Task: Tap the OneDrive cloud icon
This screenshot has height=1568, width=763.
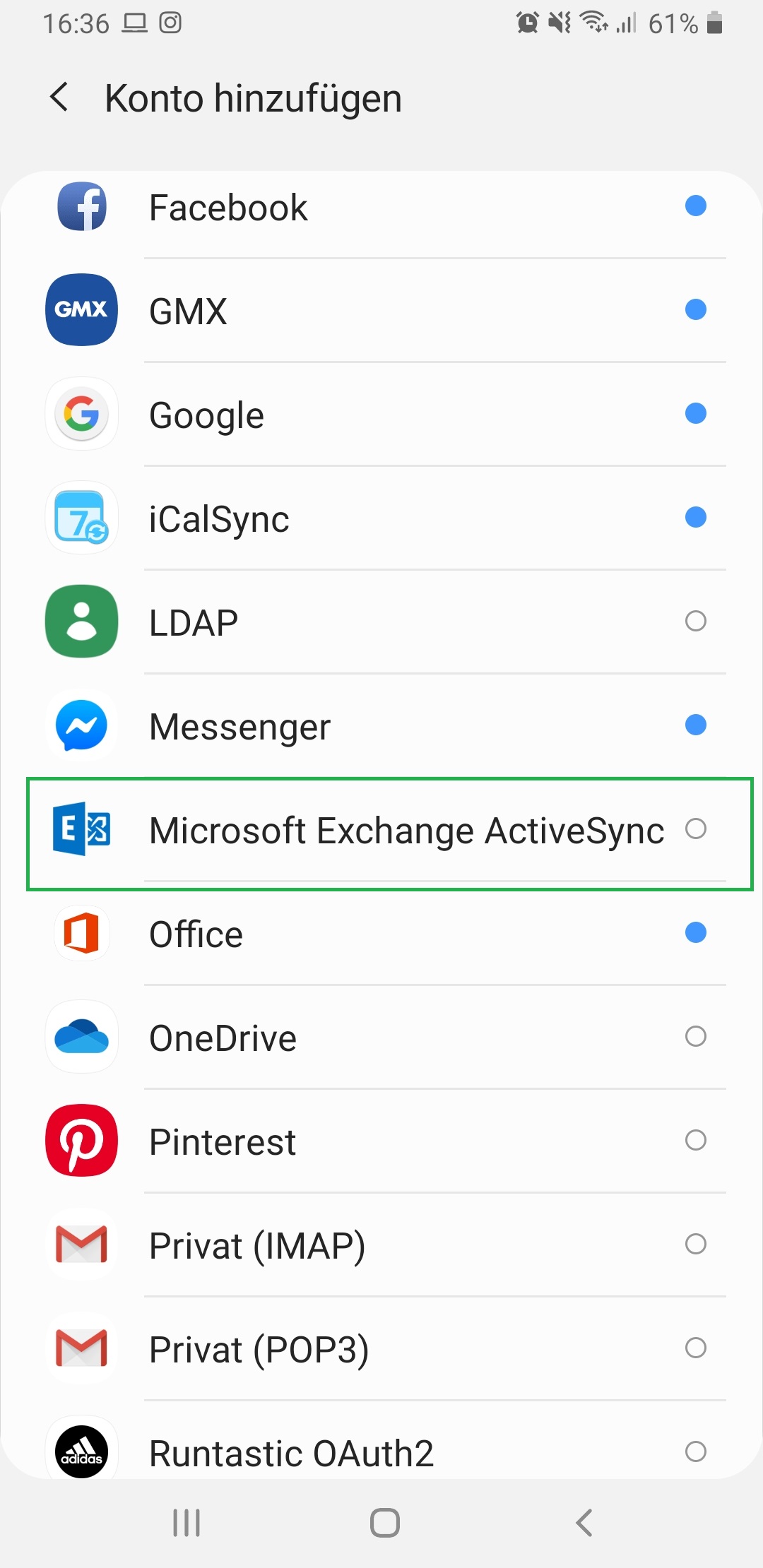Action: pyautogui.click(x=82, y=1036)
